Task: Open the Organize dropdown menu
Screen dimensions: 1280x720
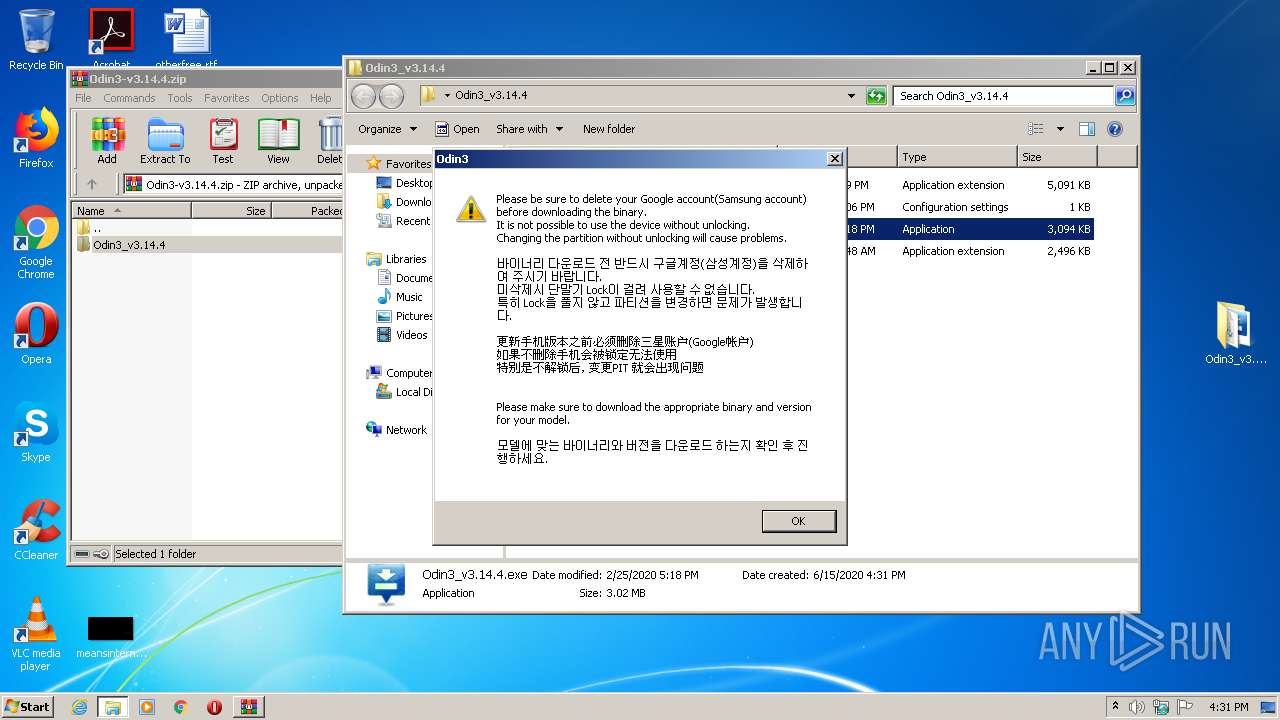Action: [x=387, y=129]
